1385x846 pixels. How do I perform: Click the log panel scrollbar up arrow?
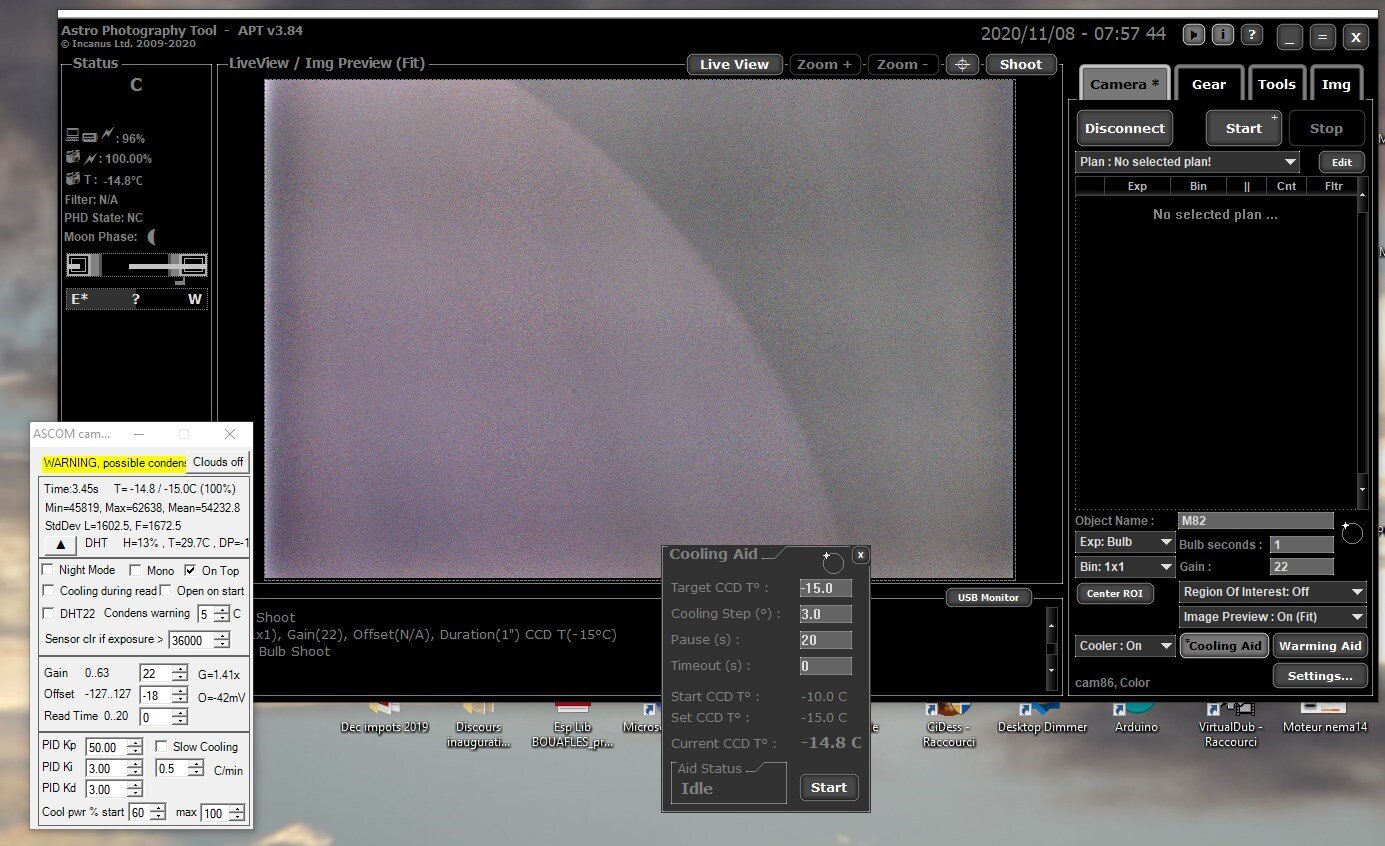(1051, 625)
